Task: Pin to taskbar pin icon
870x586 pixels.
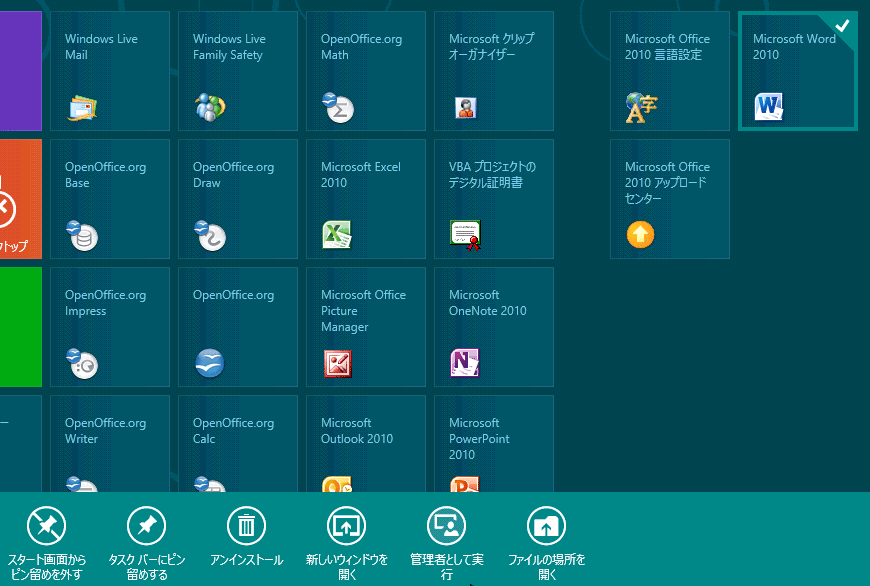Action: pyautogui.click(x=146, y=526)
